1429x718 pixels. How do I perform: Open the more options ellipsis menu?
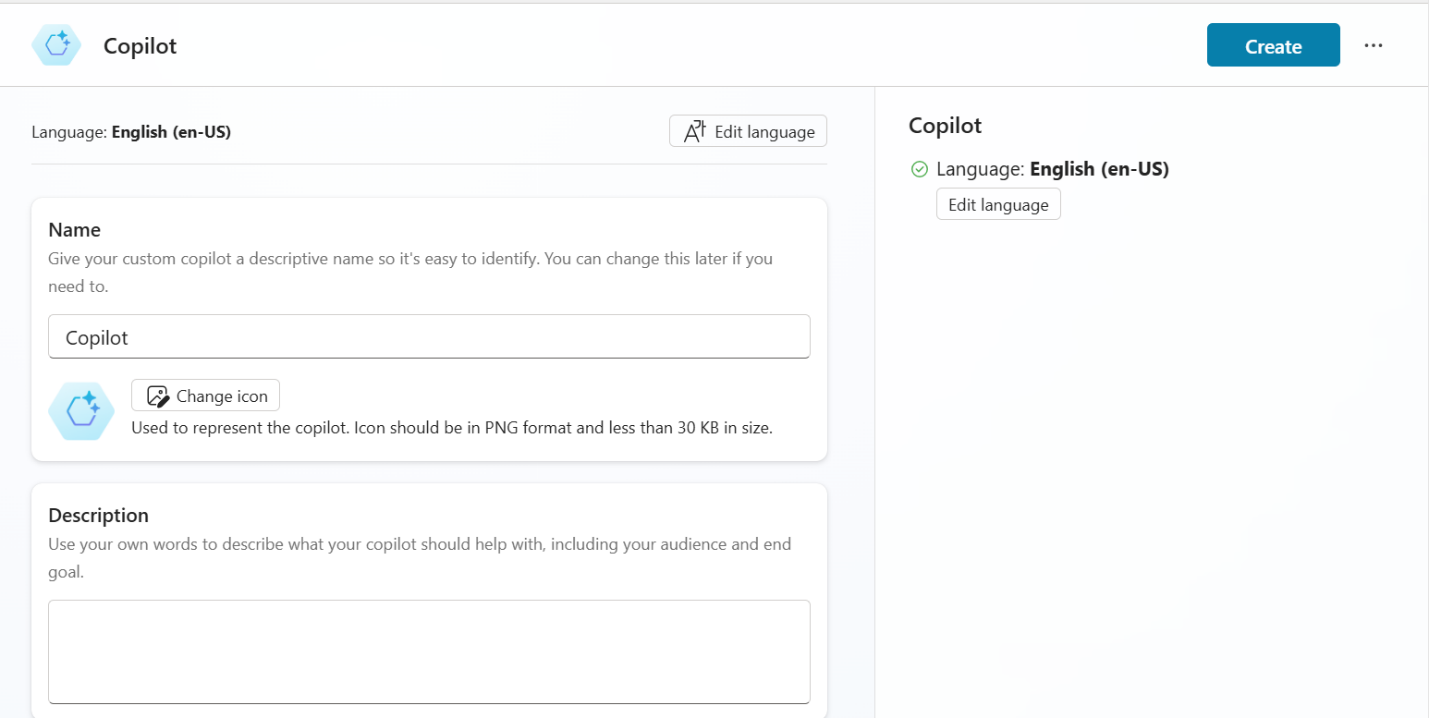[x=1373, y=46]
